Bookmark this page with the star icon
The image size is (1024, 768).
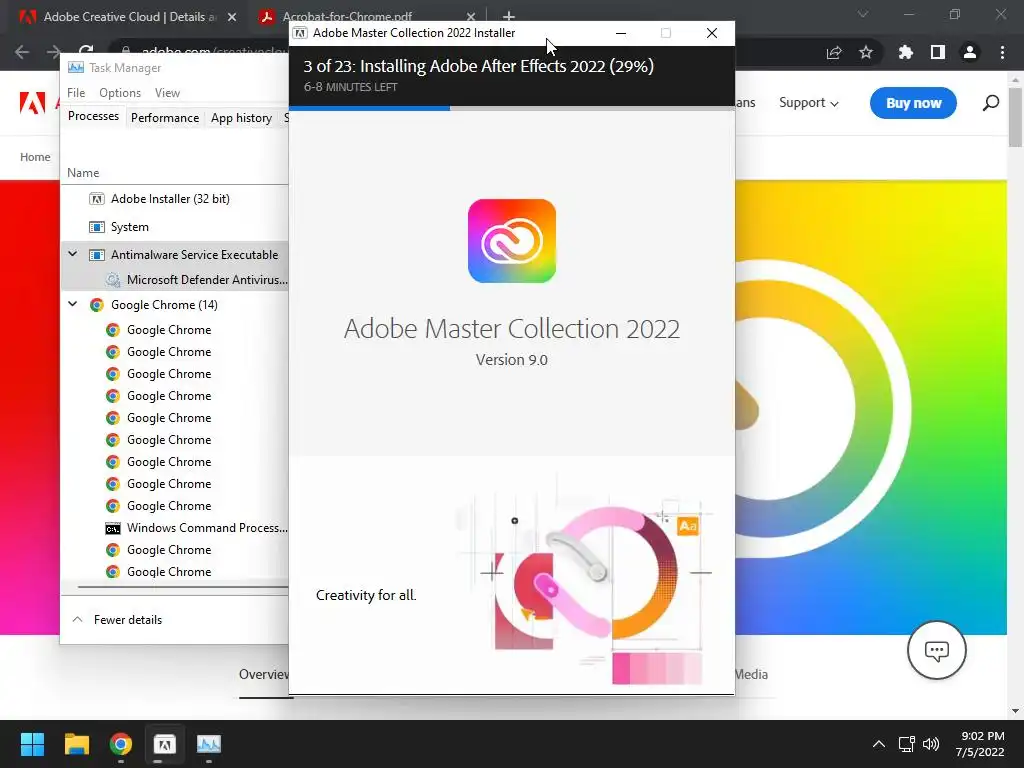[866, 52]
